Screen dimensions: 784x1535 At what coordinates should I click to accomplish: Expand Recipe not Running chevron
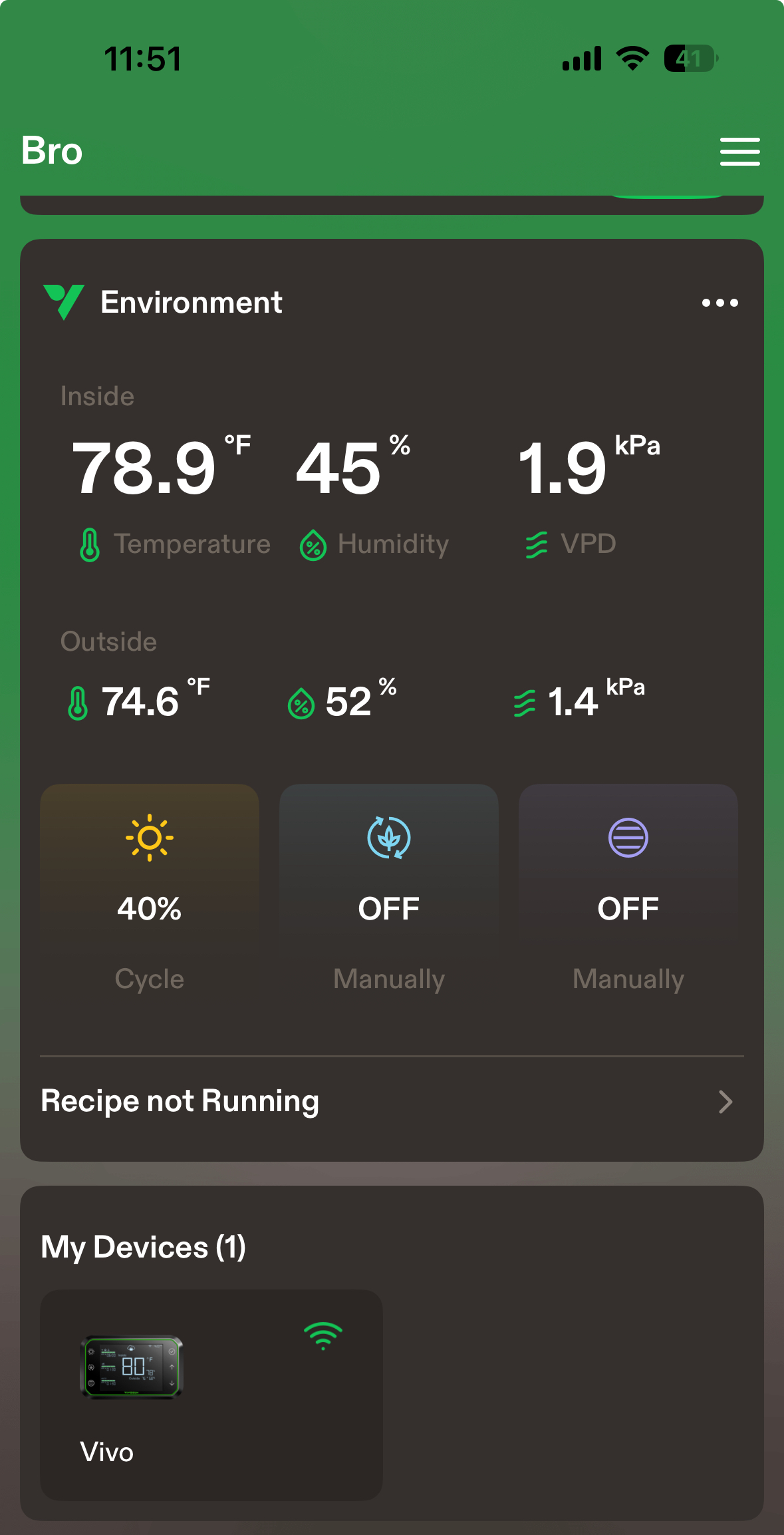tap(725, 1102)
